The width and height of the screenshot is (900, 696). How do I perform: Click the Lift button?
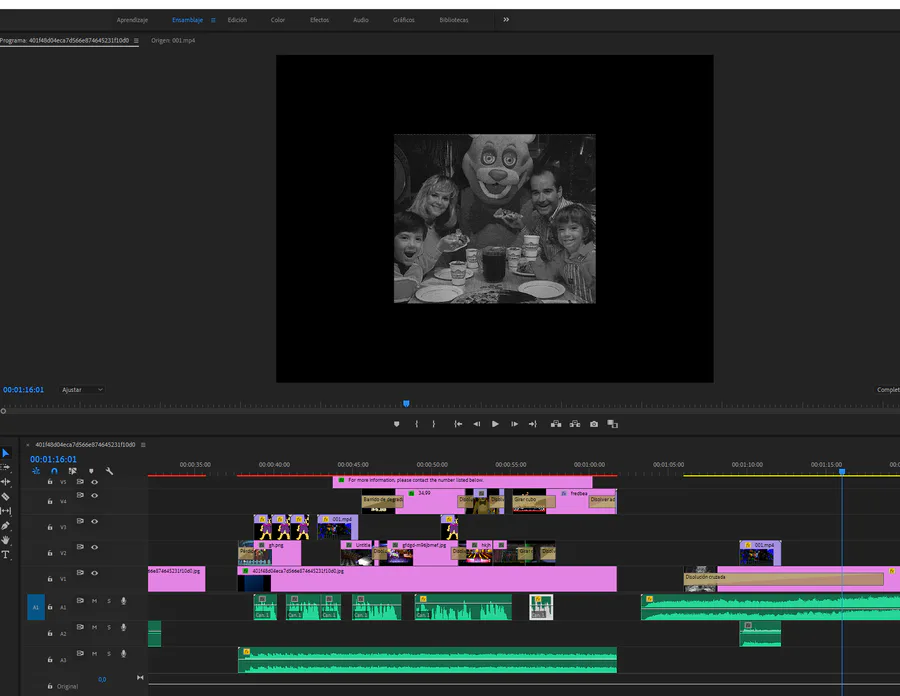tap(556, 424)
